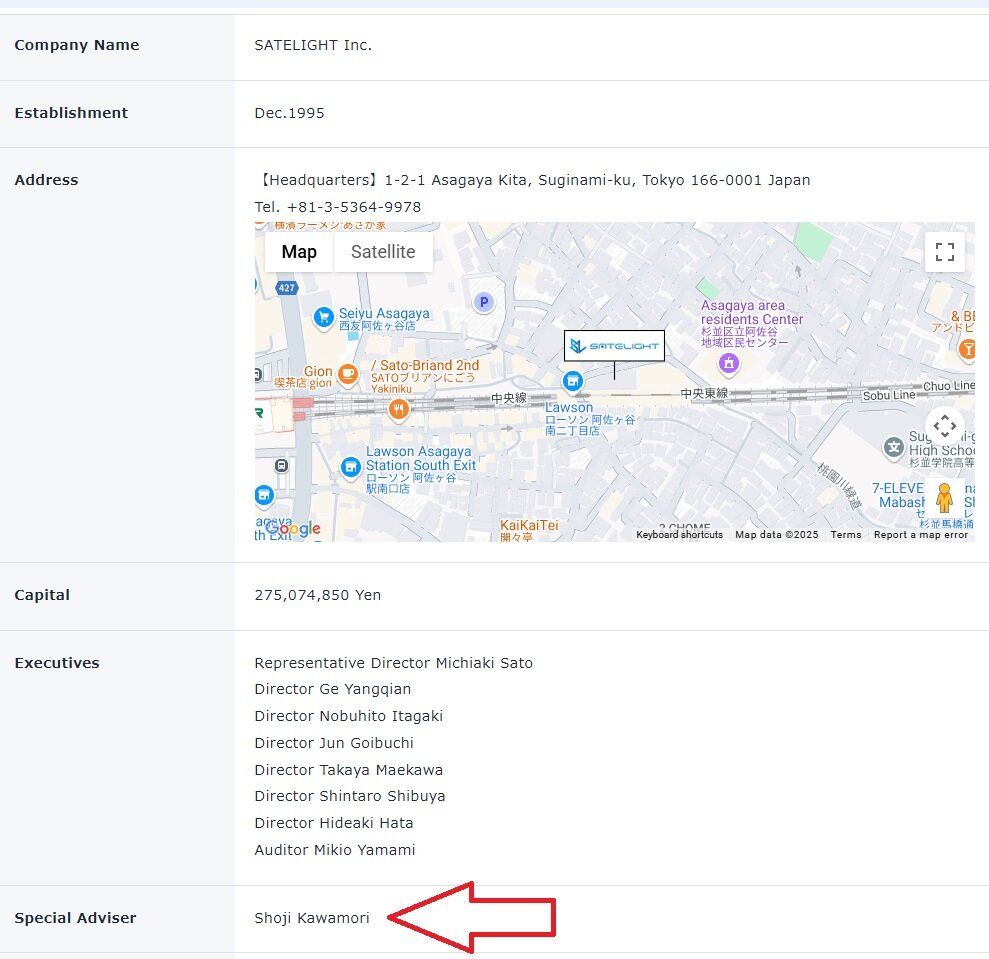Click the Capital row label
The width and height of the screenshot is (989, 959).
click(x=42, y=595)
